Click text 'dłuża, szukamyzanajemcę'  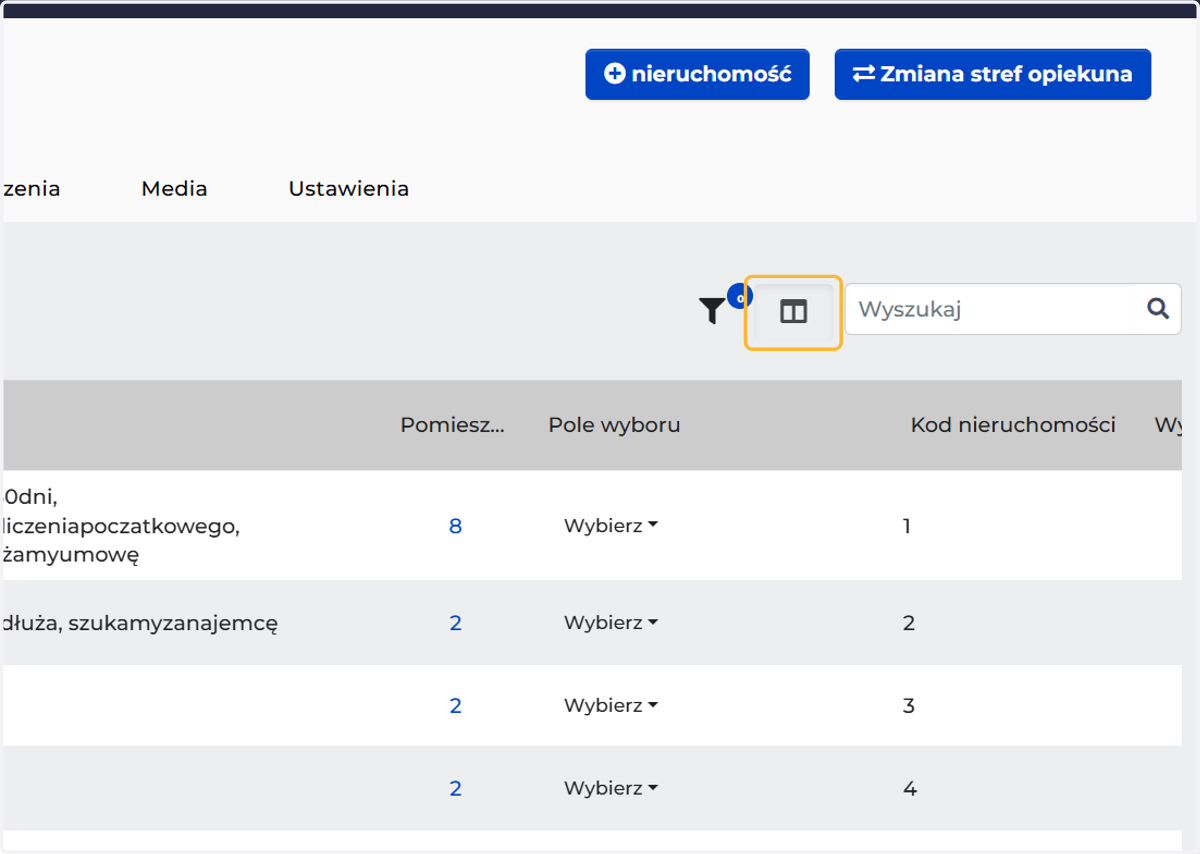pyautogui.click(x=140, y=623)
